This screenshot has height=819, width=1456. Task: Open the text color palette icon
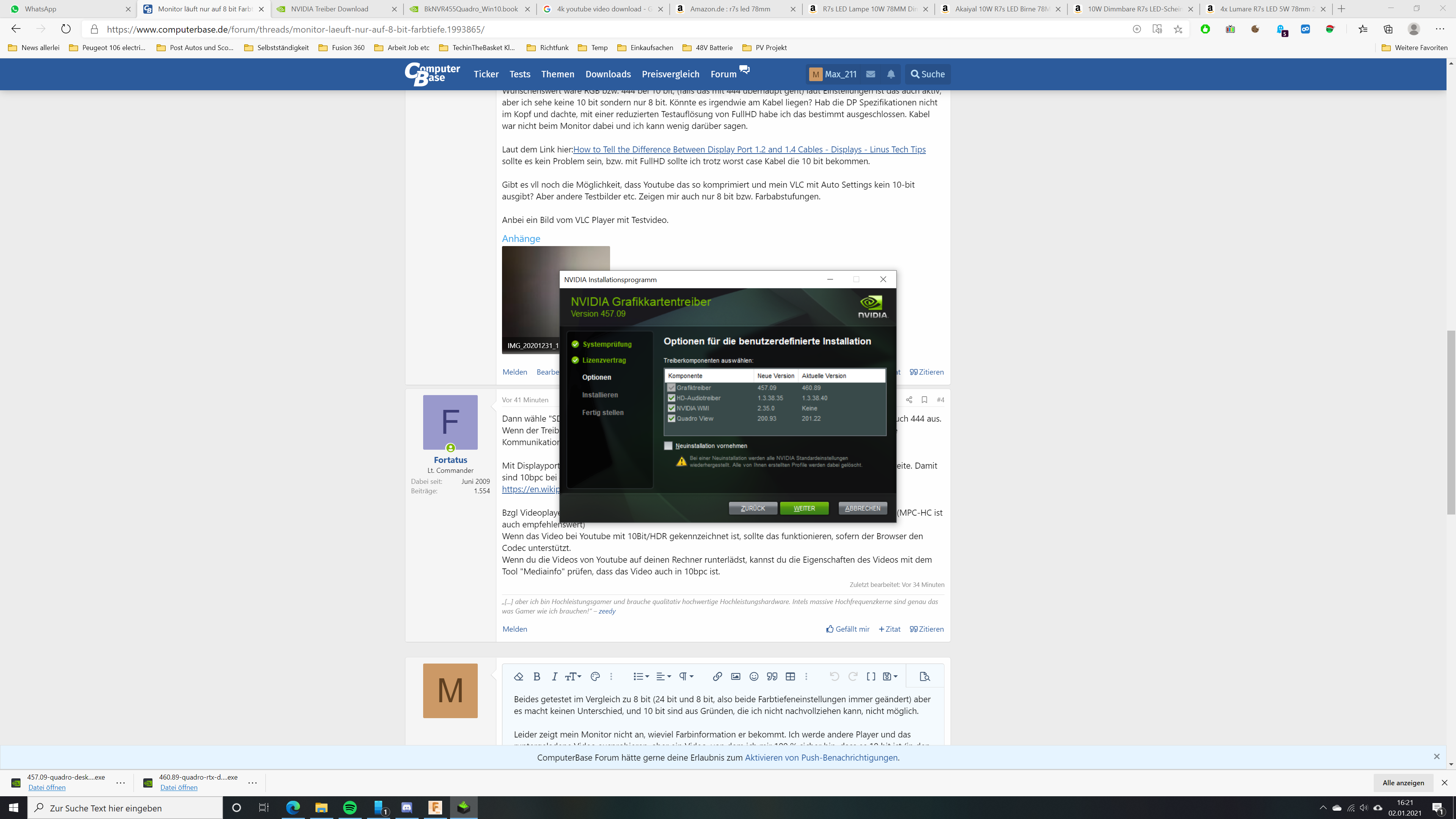tap(595, 676)
